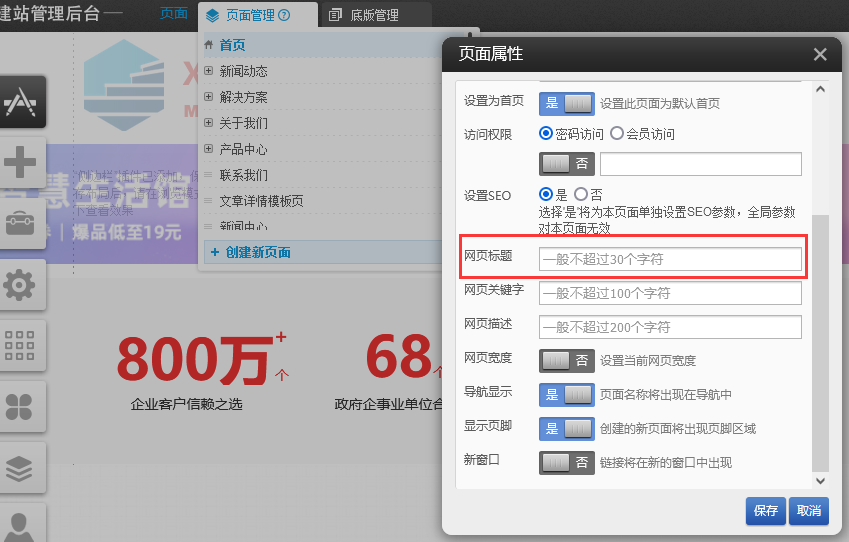849x542 pixels.
Task: Open the toolbox briefcase icon in sidebar
Action: coord(21,223)
